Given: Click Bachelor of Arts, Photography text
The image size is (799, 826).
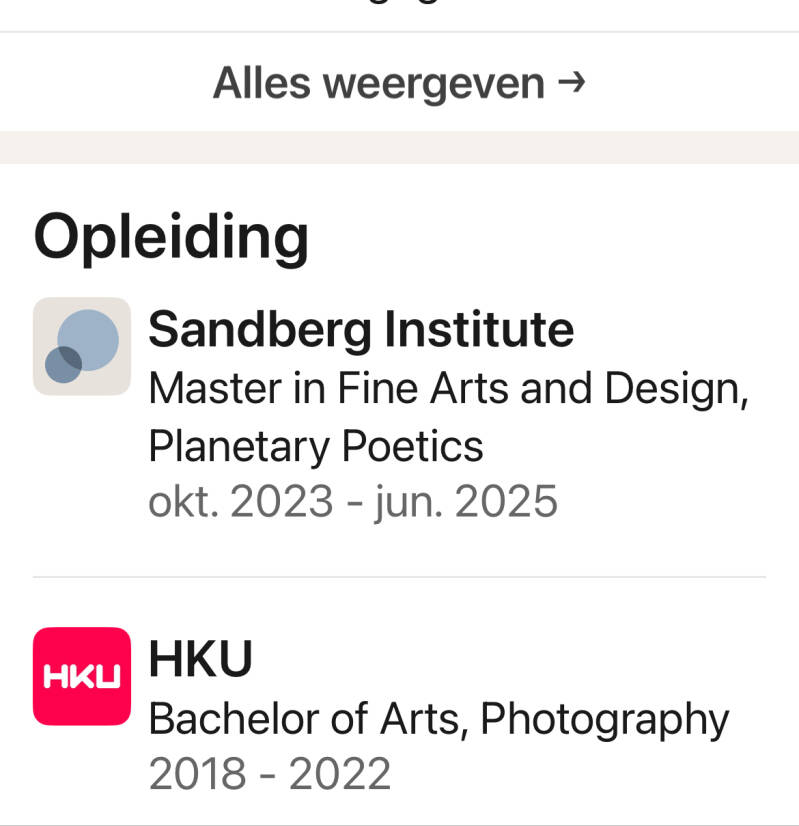Looking at the screenshot, I should (x=438, y=718).
